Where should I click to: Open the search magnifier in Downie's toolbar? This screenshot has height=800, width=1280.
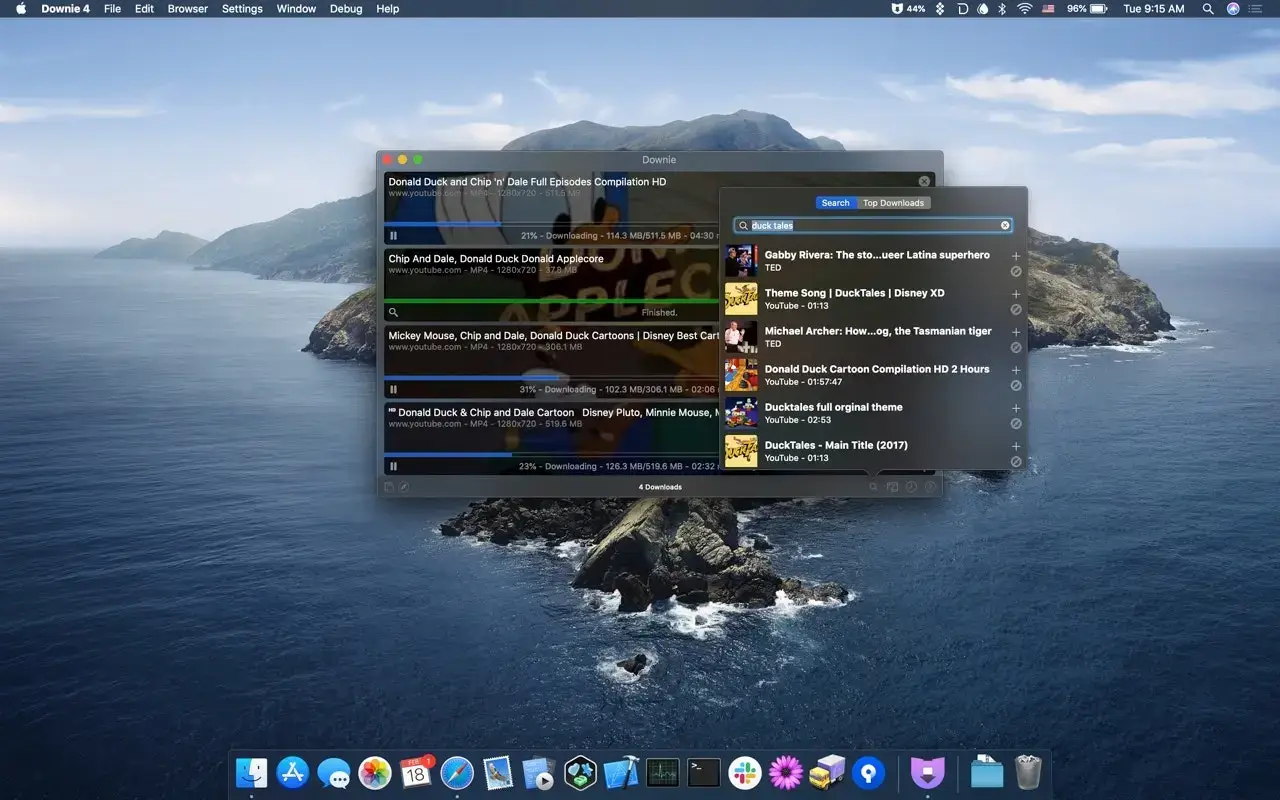pos(873,487)
